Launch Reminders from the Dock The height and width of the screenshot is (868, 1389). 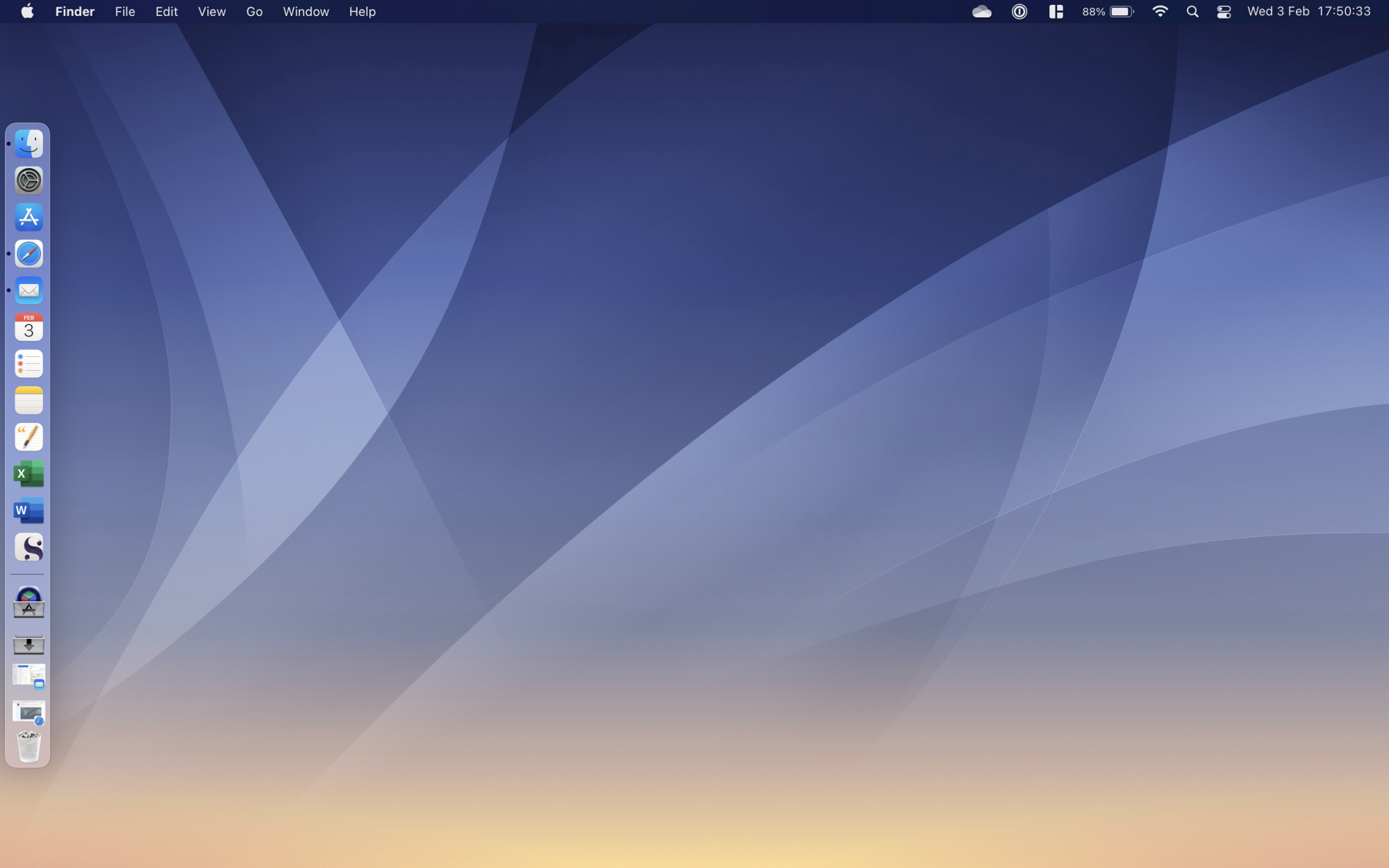[28, 364]
